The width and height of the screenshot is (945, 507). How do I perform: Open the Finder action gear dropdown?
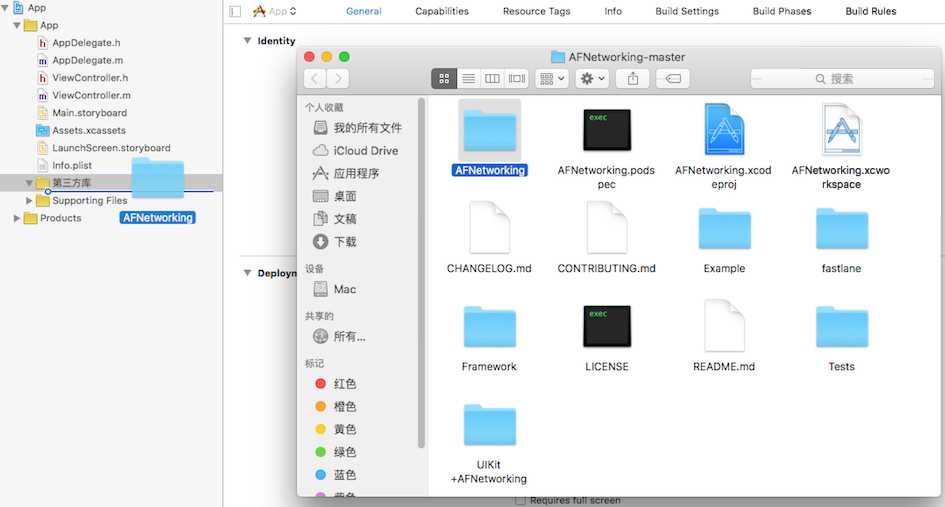point(591,78)
